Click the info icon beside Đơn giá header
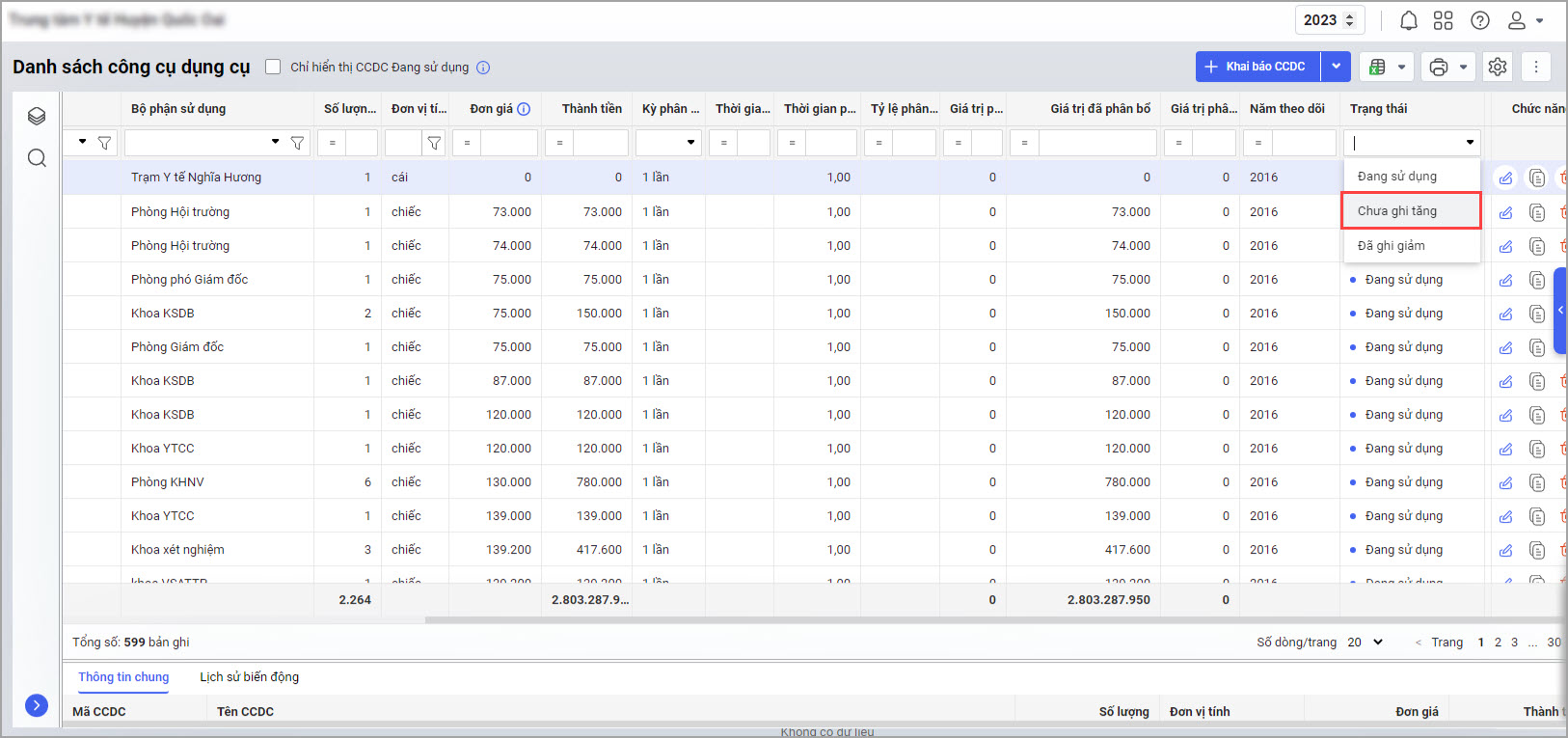 click(x=524, y=109)
